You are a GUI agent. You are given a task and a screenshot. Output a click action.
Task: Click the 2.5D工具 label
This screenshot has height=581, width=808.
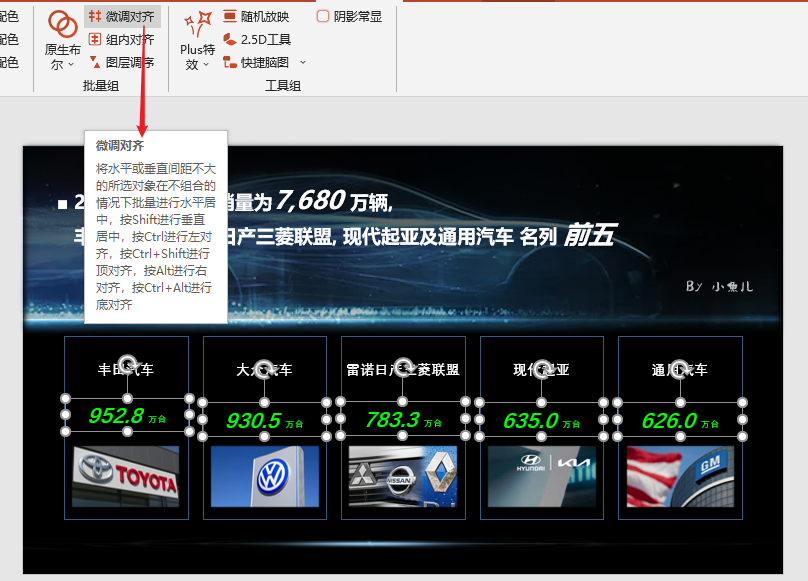pyautogui.click(x=266, y=39)
